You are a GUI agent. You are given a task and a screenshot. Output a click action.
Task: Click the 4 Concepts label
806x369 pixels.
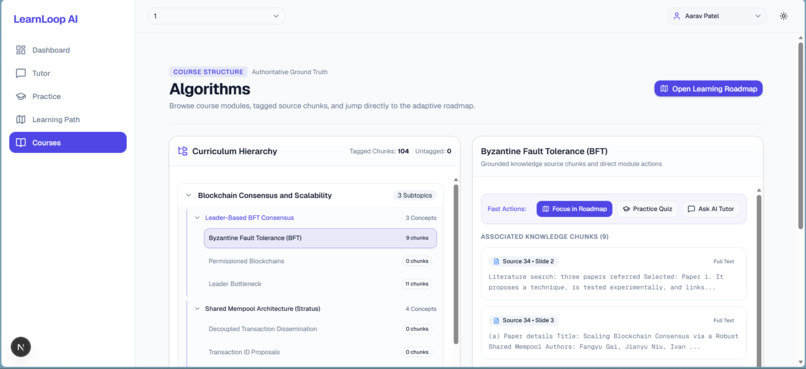click(420, 309)
